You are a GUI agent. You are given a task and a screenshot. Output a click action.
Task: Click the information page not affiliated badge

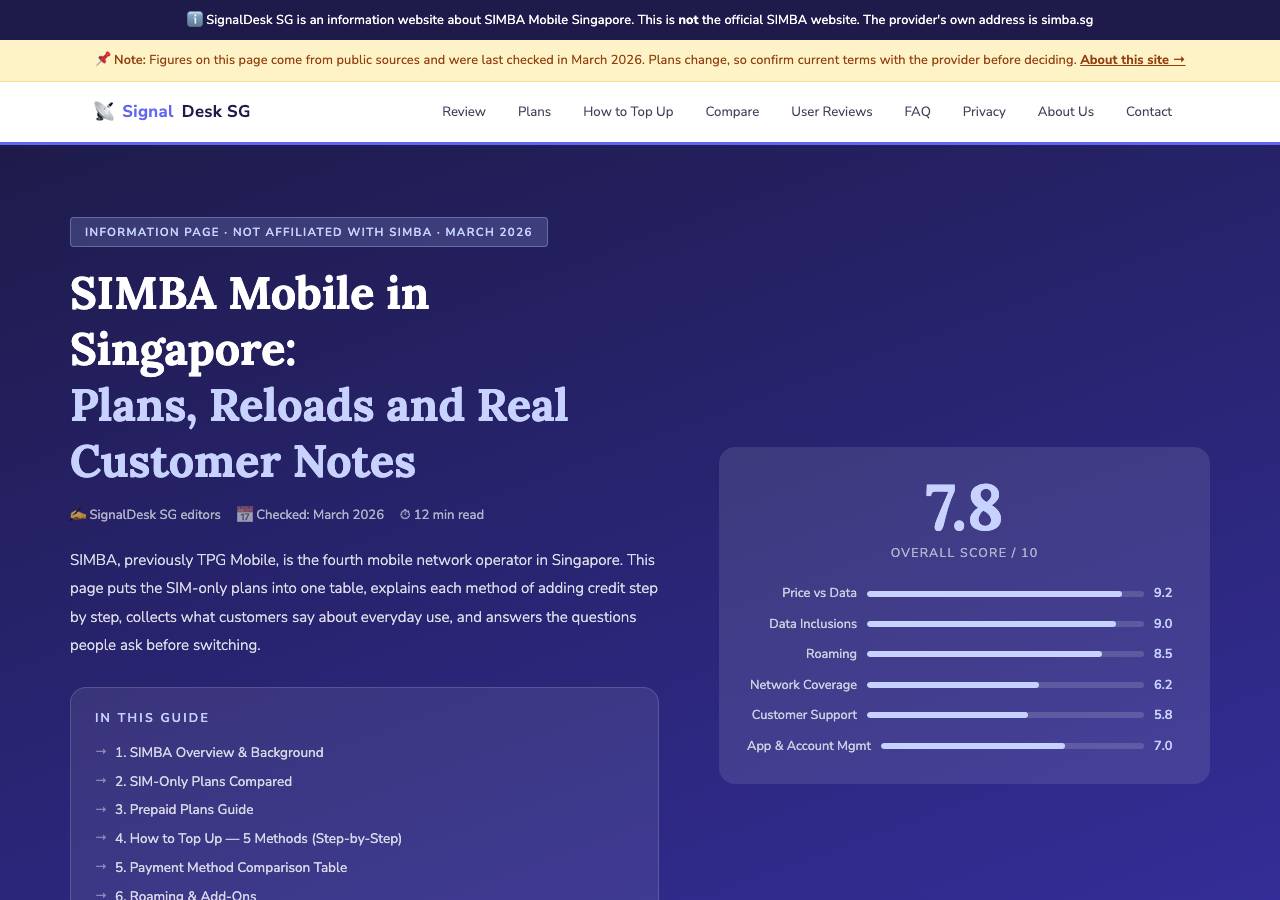click(x=309, y=232)
